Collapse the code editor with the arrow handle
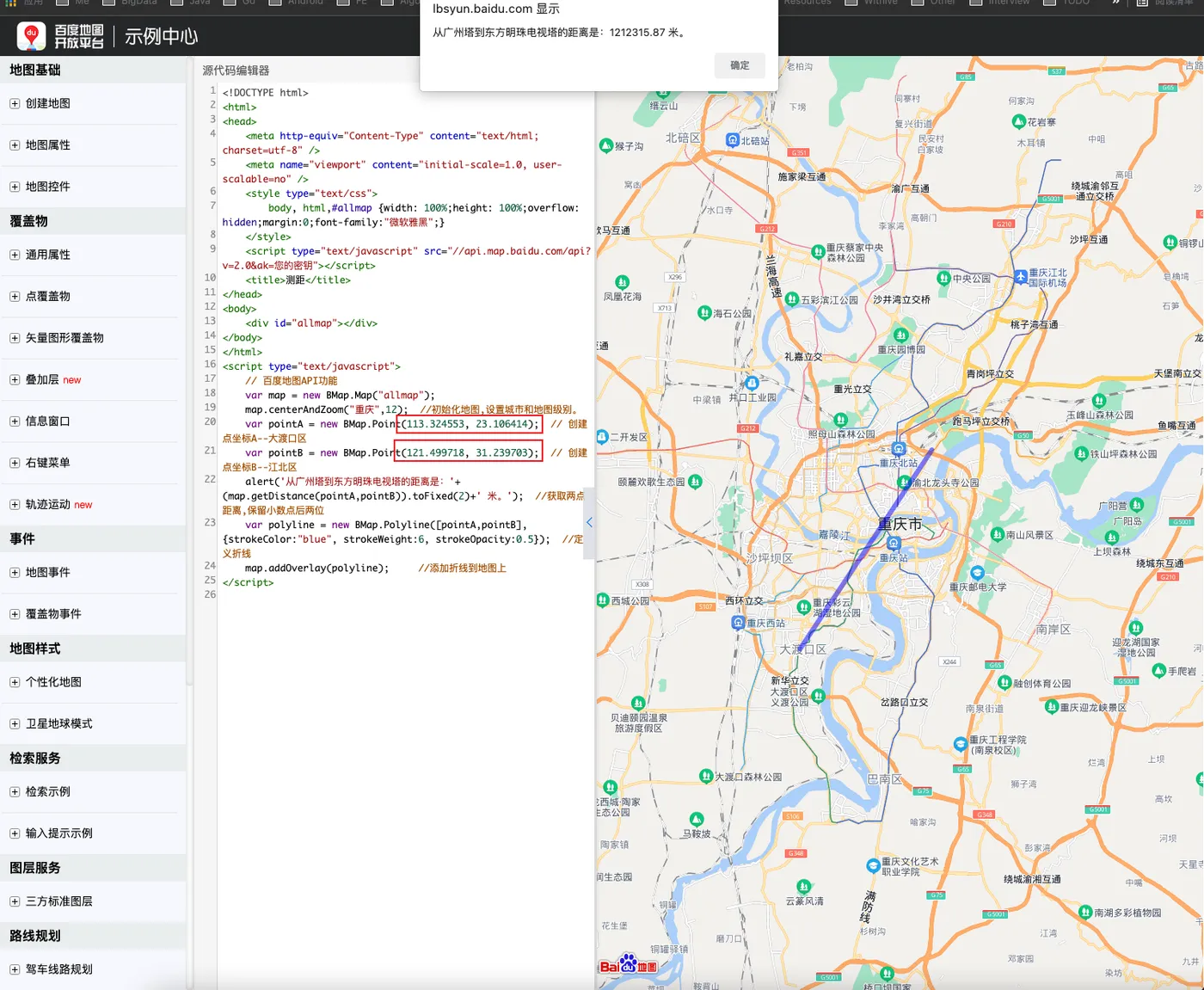This screenshot has width=1204, height=990. tap(589, 522)
